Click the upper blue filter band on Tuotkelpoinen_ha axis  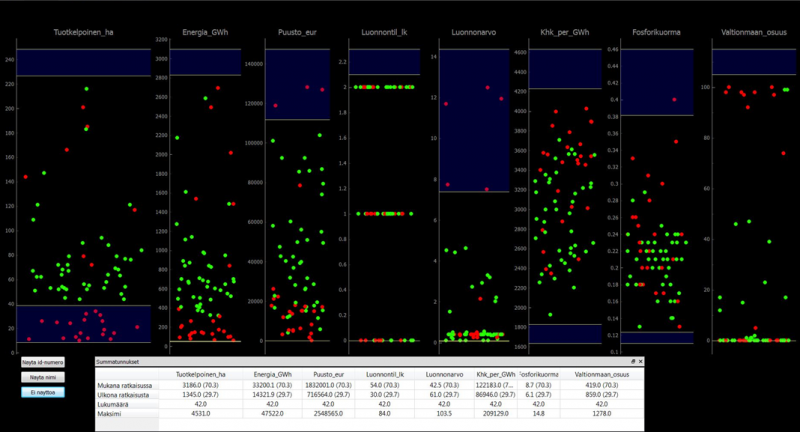point(83,61)
